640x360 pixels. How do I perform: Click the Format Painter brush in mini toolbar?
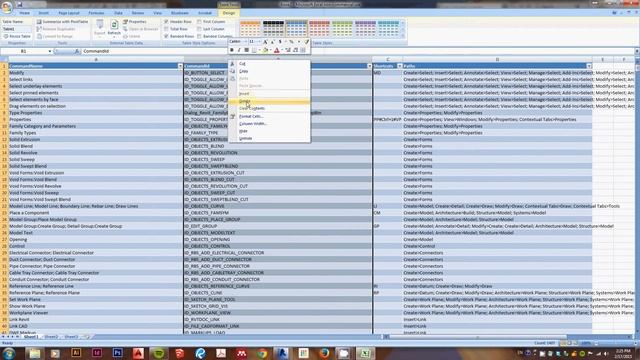[306, 42]
